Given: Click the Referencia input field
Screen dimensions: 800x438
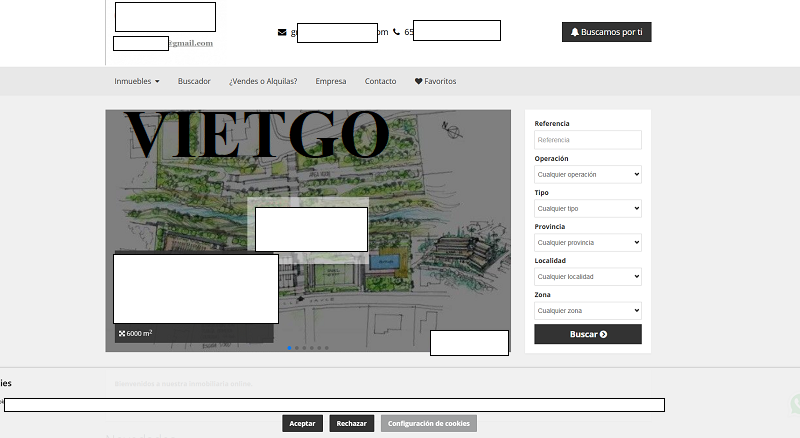Looking at the screenshot, I should (588, 140).
